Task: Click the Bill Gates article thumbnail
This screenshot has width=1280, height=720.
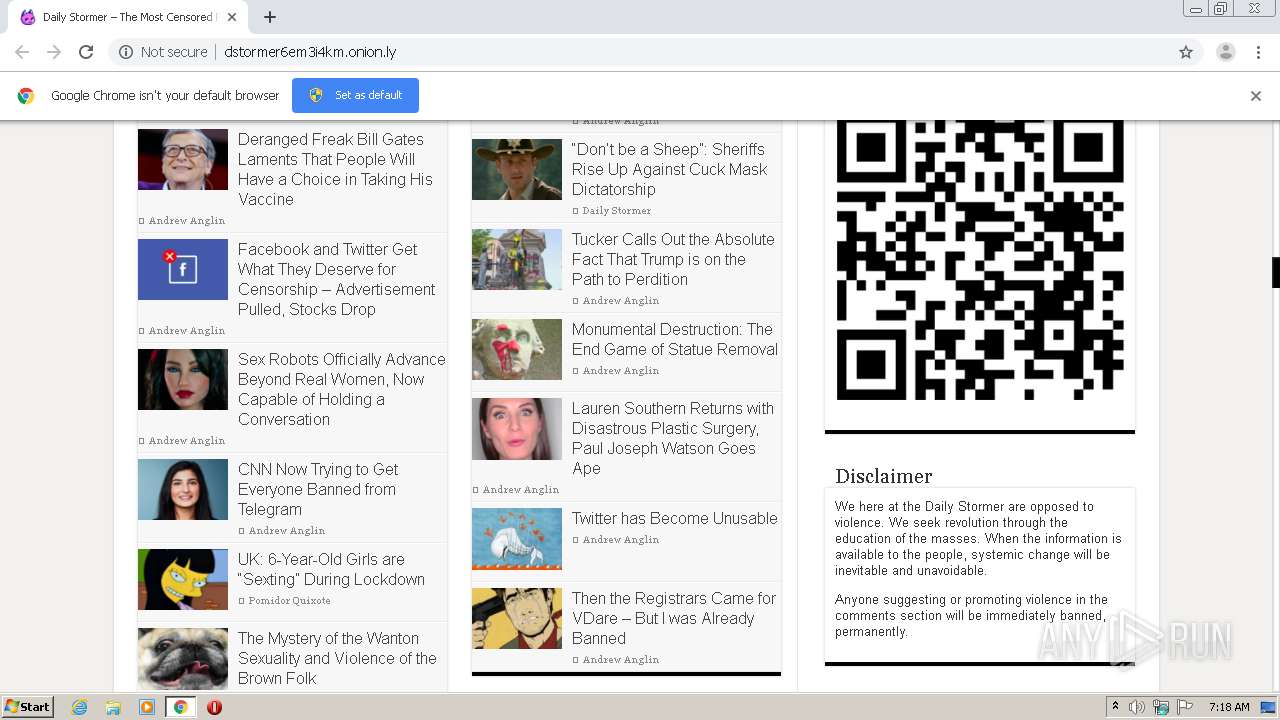Action: [183, 159]
